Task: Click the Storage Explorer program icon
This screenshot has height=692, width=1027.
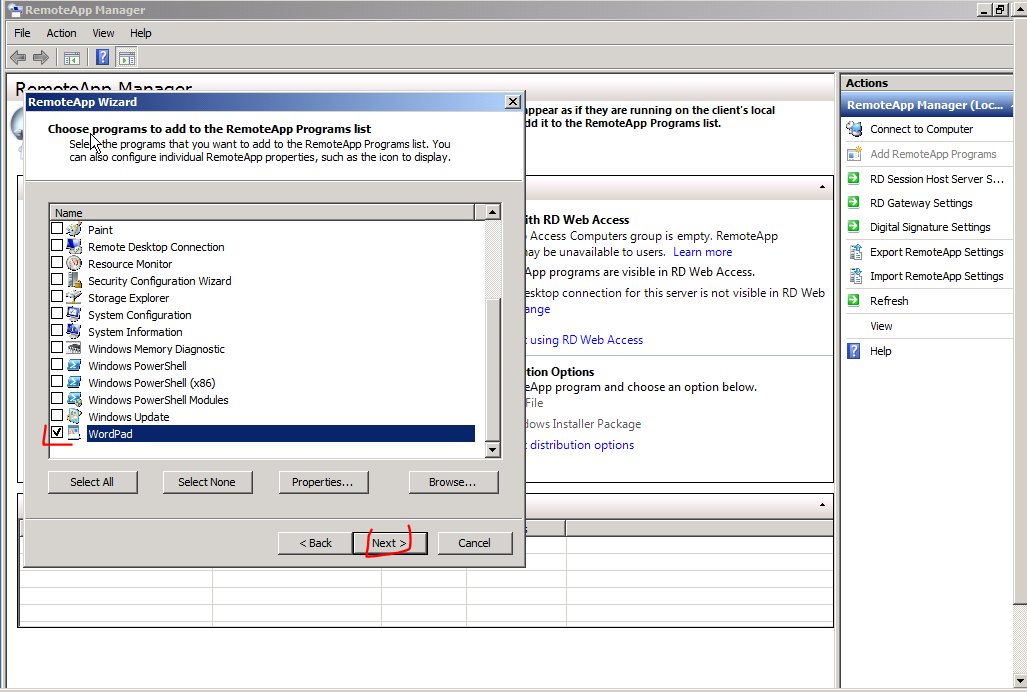Action: click(x=74, y=297)
